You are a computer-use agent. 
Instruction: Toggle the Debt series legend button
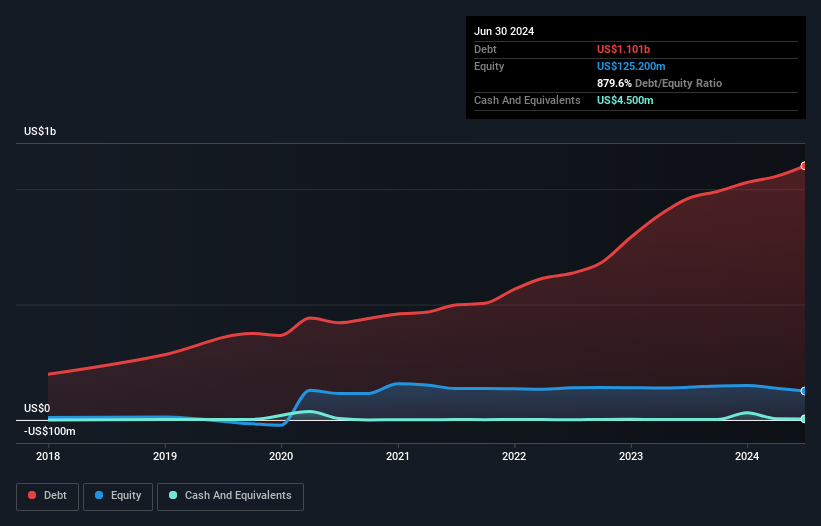click(x=47, y=496)
